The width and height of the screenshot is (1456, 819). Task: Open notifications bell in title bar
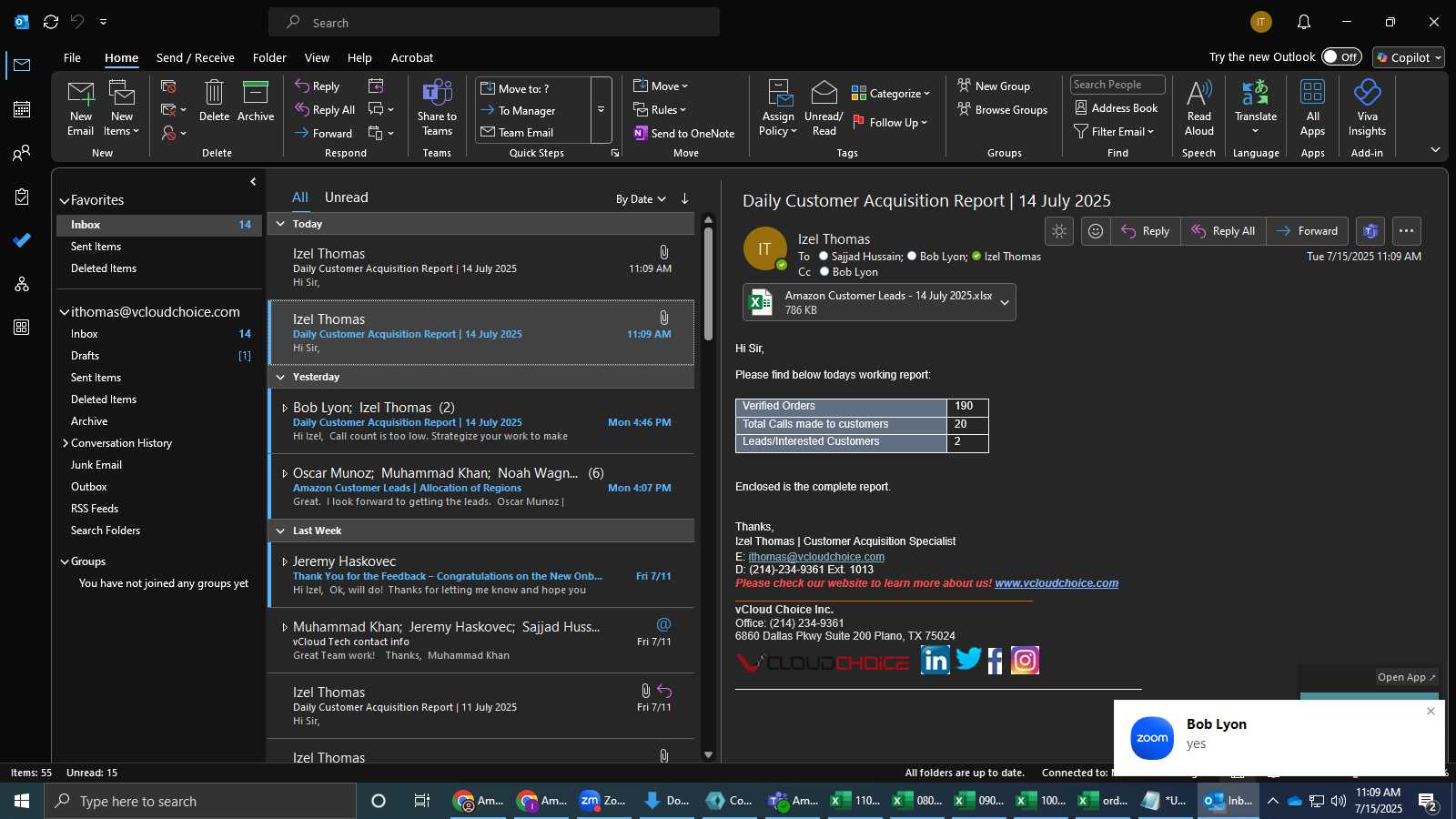point(1304,22)
